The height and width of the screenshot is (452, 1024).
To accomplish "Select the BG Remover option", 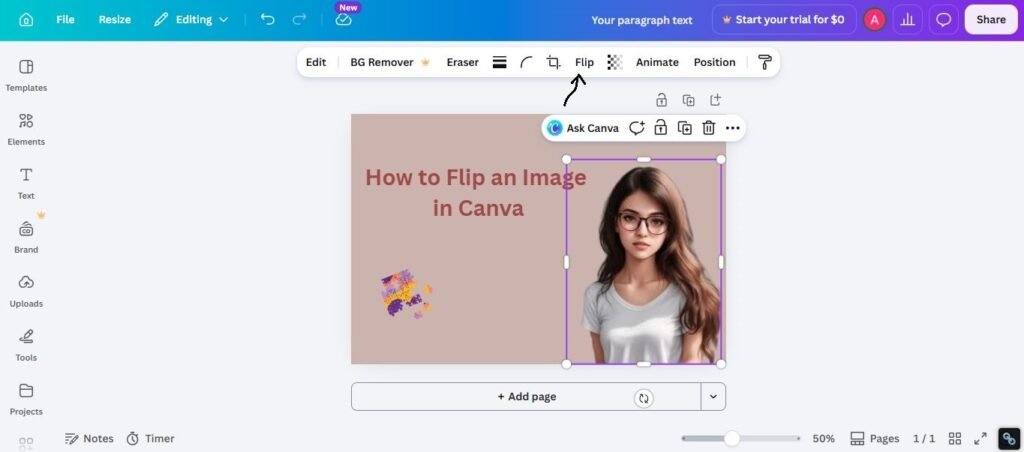I will [x=390, y=62].
